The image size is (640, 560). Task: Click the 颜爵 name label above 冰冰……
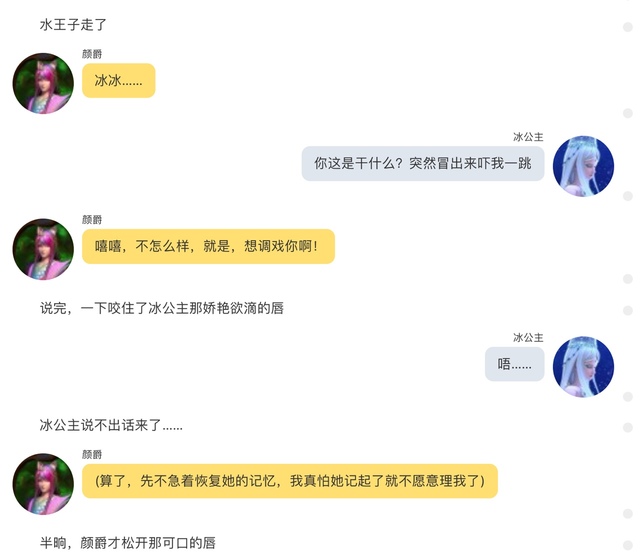coord(92,54)
